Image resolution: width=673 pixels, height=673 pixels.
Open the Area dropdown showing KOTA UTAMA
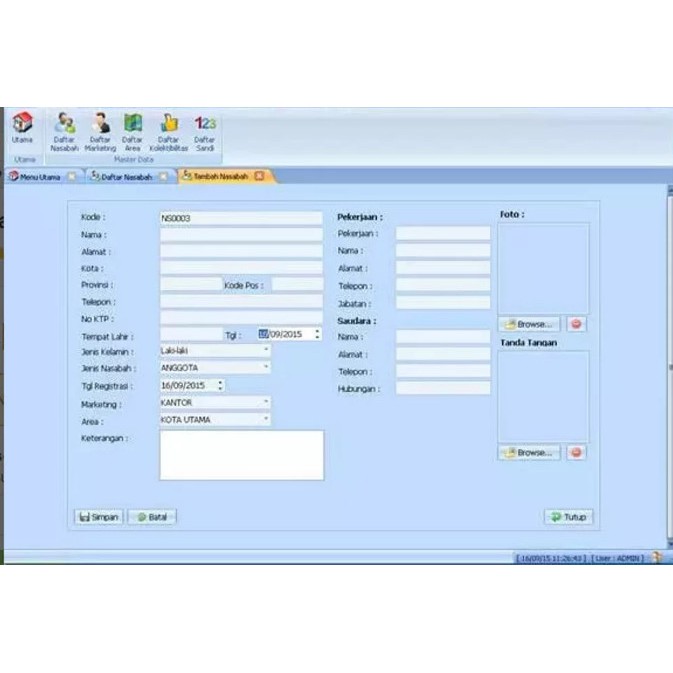(x=266, y=419)
